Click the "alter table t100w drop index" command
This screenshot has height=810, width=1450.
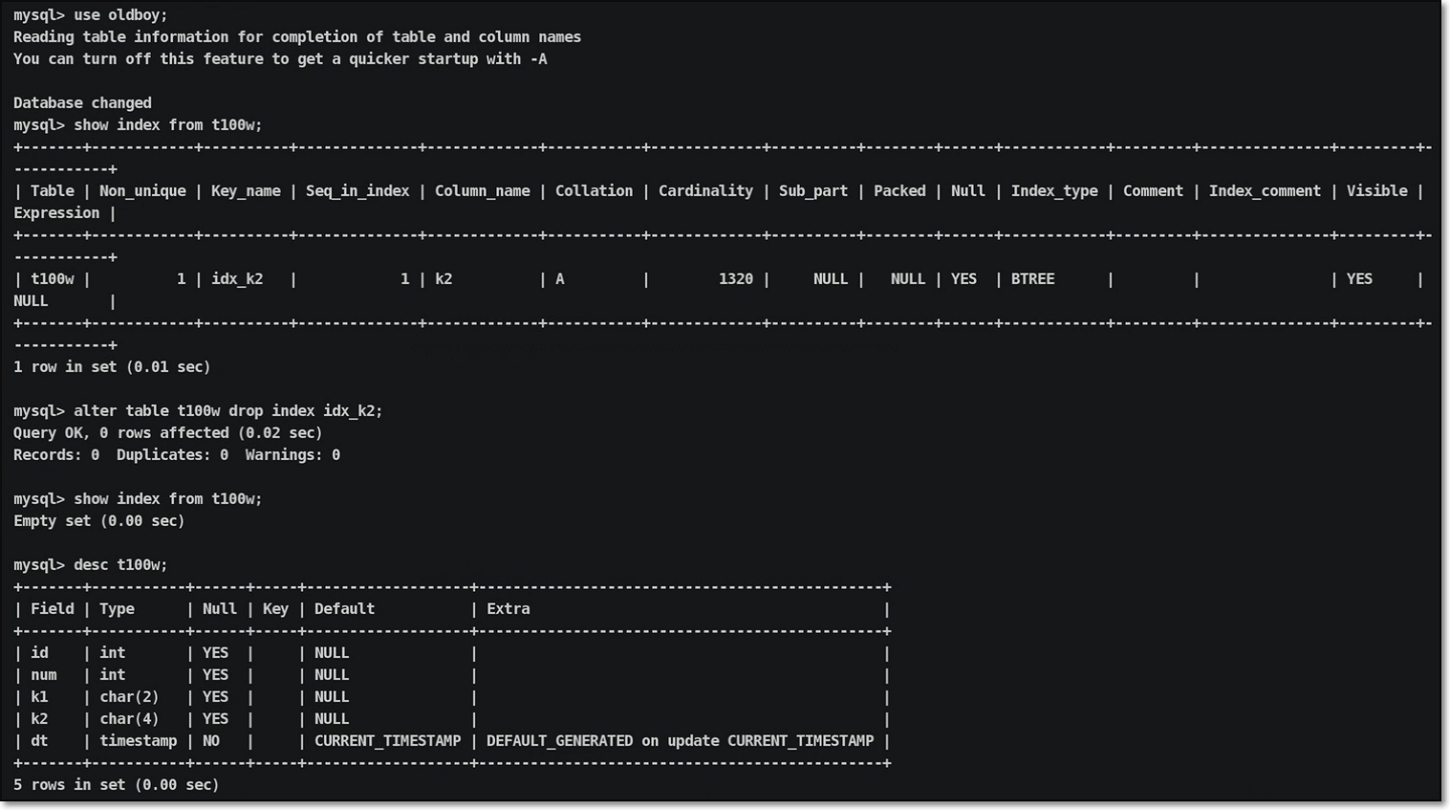[x=228, y=411]
